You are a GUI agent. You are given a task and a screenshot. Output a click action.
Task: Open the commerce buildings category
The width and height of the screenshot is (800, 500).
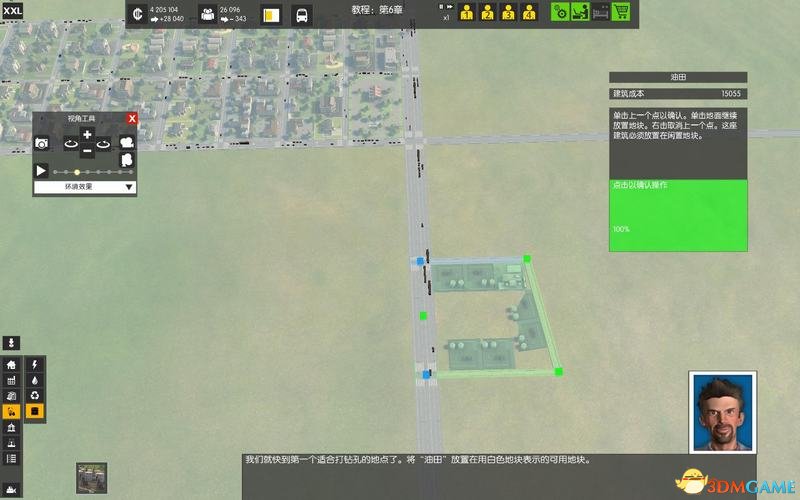(x=11, y=396)
